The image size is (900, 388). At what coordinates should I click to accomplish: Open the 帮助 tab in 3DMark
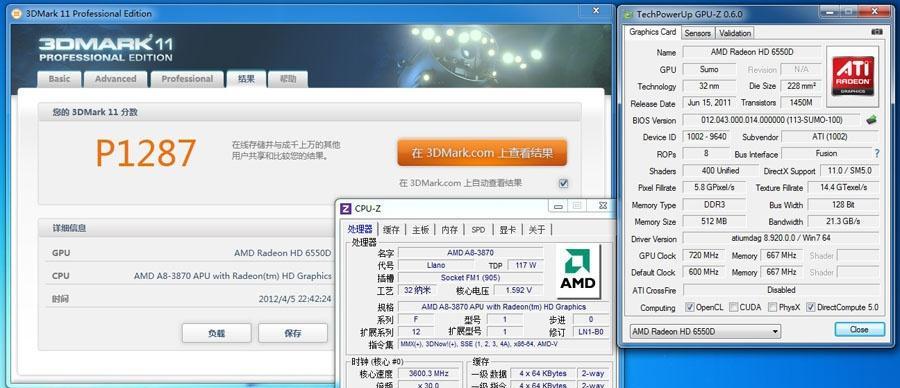click(x=288, y=79)
